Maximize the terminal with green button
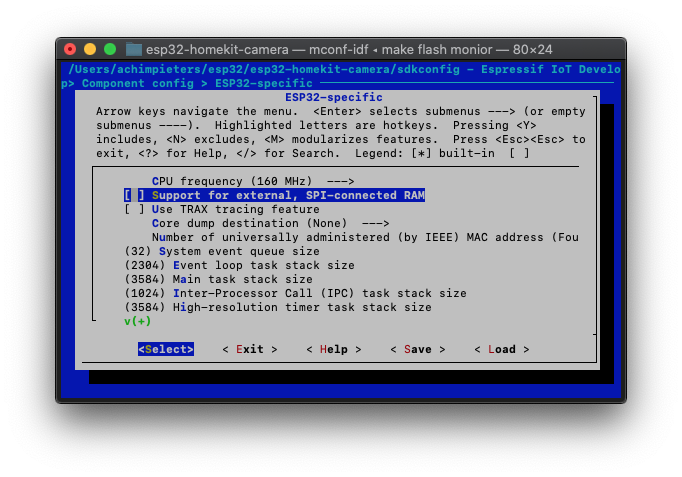The width and height of the screenshot is (682, 477). click(110, 49)
